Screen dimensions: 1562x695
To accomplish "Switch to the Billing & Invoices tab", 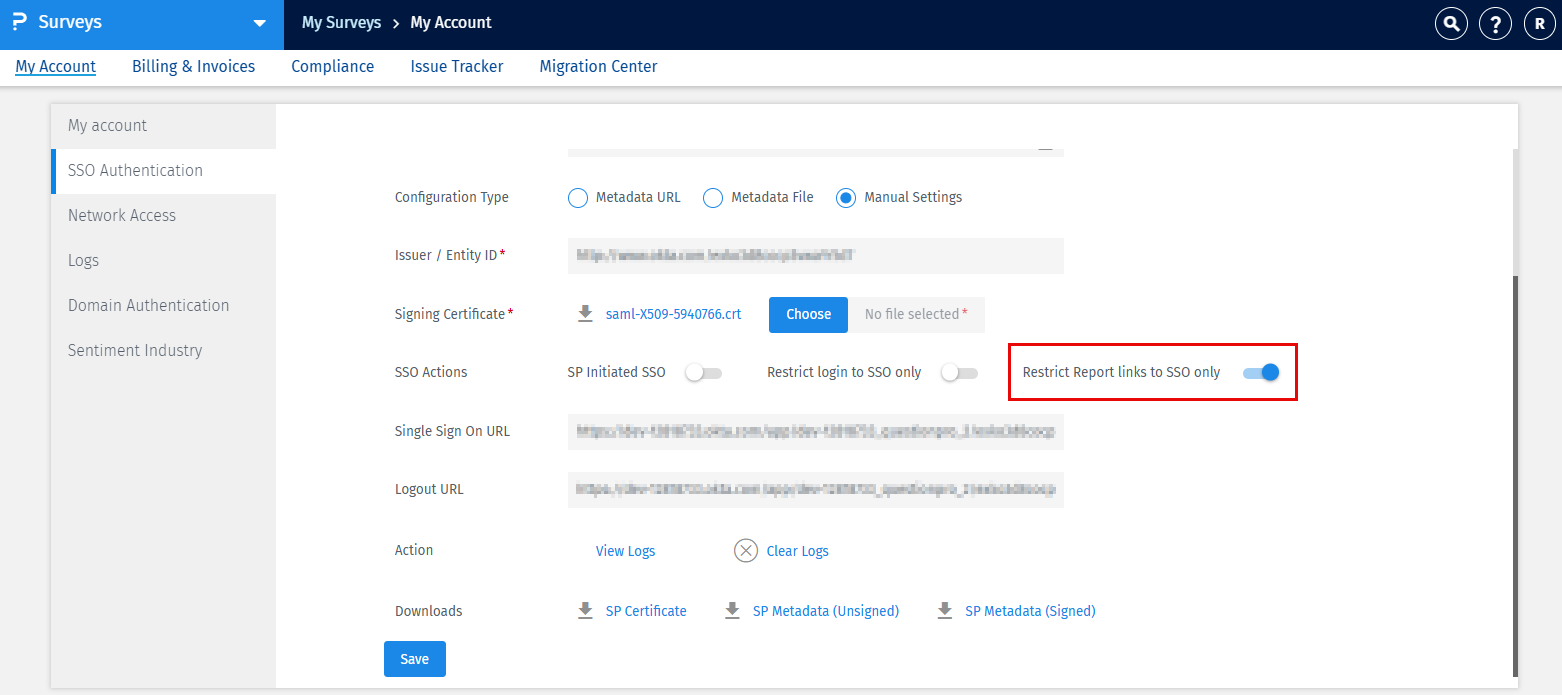I will 193,66.
